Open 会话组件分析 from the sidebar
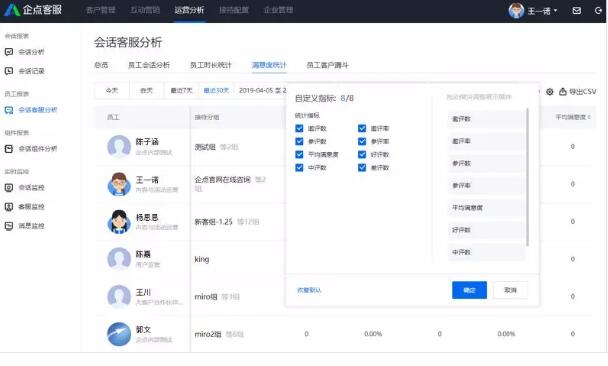The height and width of the screenshot is (366, 608). point(31,149)
